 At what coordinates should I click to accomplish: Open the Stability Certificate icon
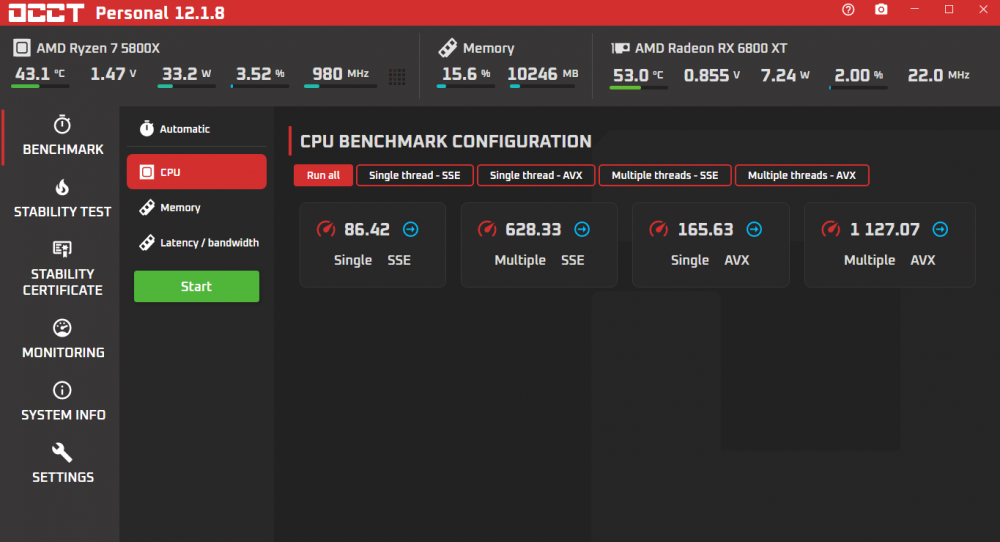(62, 249)
